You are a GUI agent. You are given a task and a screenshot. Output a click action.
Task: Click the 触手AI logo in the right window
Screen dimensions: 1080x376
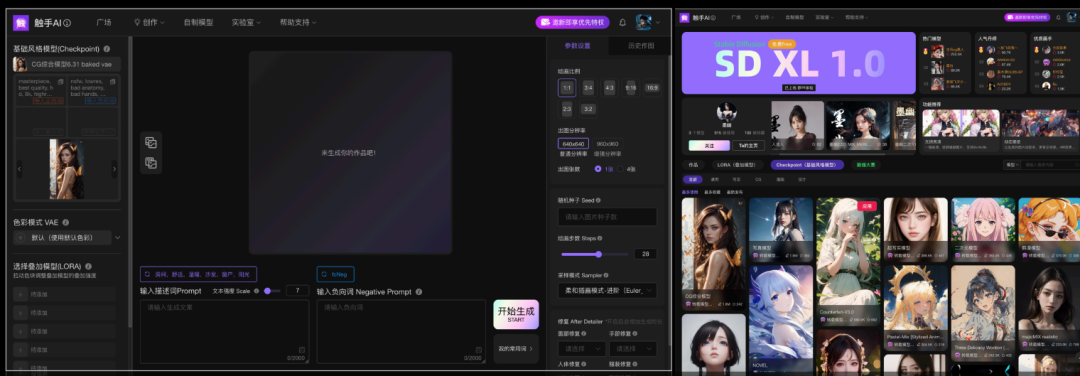(684, 17)
